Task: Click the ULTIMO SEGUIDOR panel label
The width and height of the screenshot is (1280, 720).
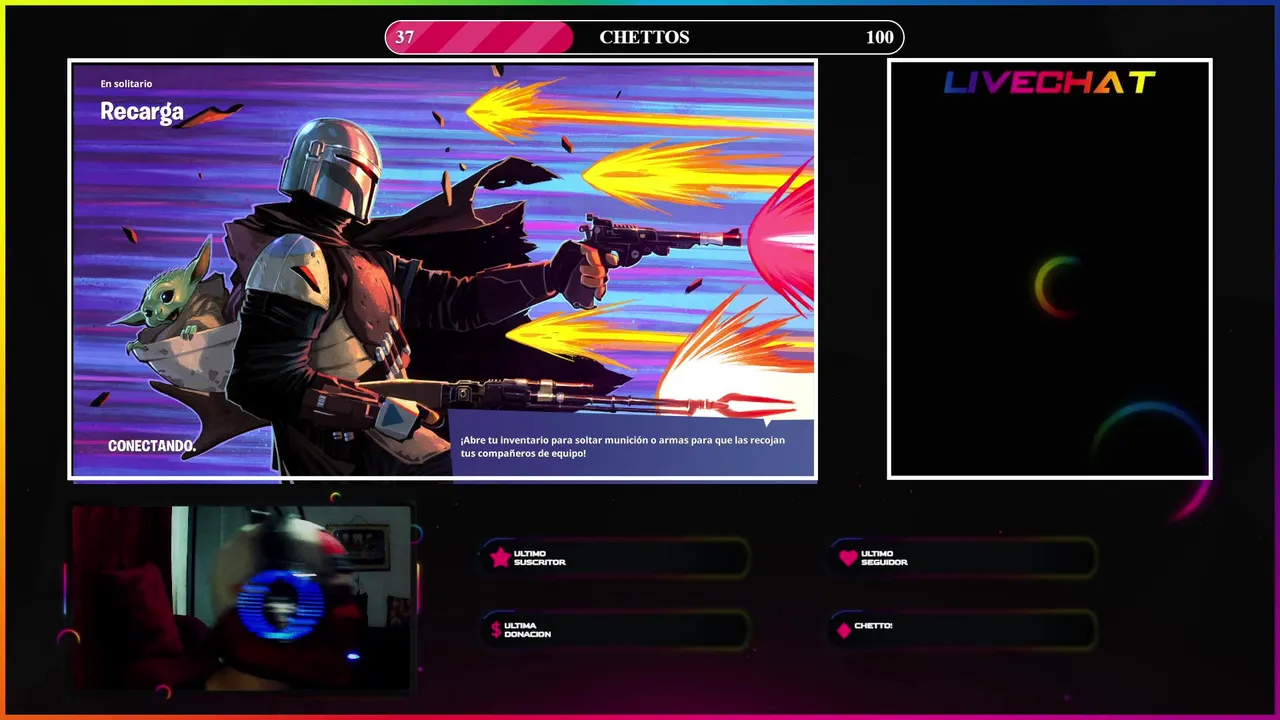Action: point(884,558)
